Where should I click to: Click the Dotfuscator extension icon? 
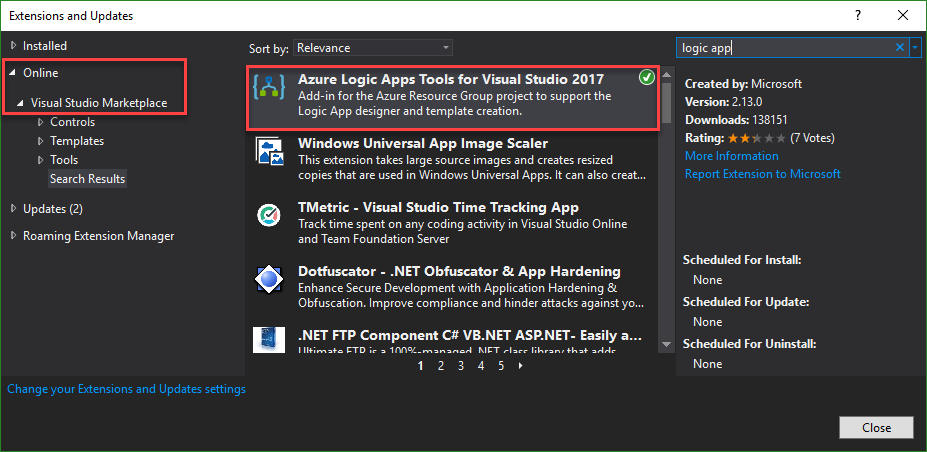click(x=269, y=279)
